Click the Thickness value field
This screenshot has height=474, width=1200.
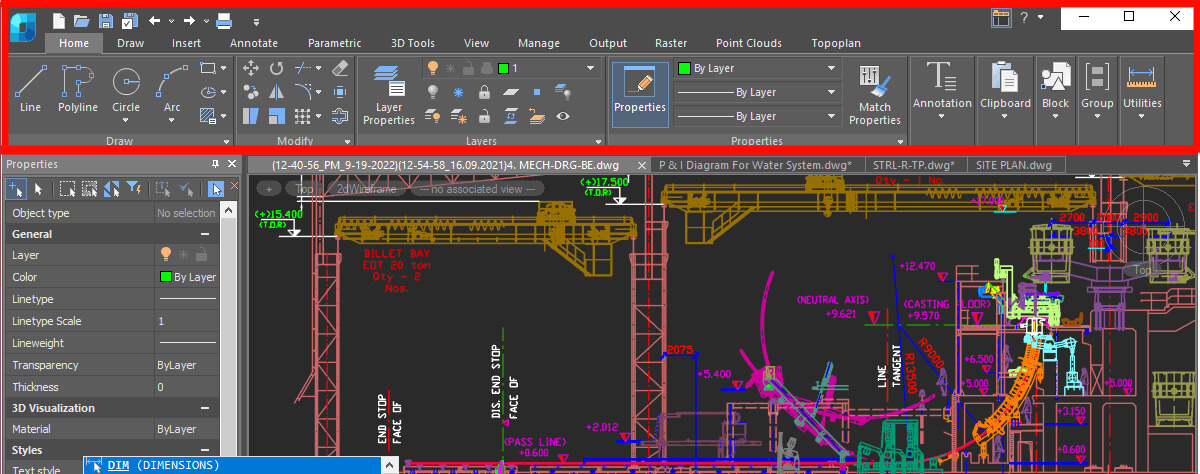point(186,387)
